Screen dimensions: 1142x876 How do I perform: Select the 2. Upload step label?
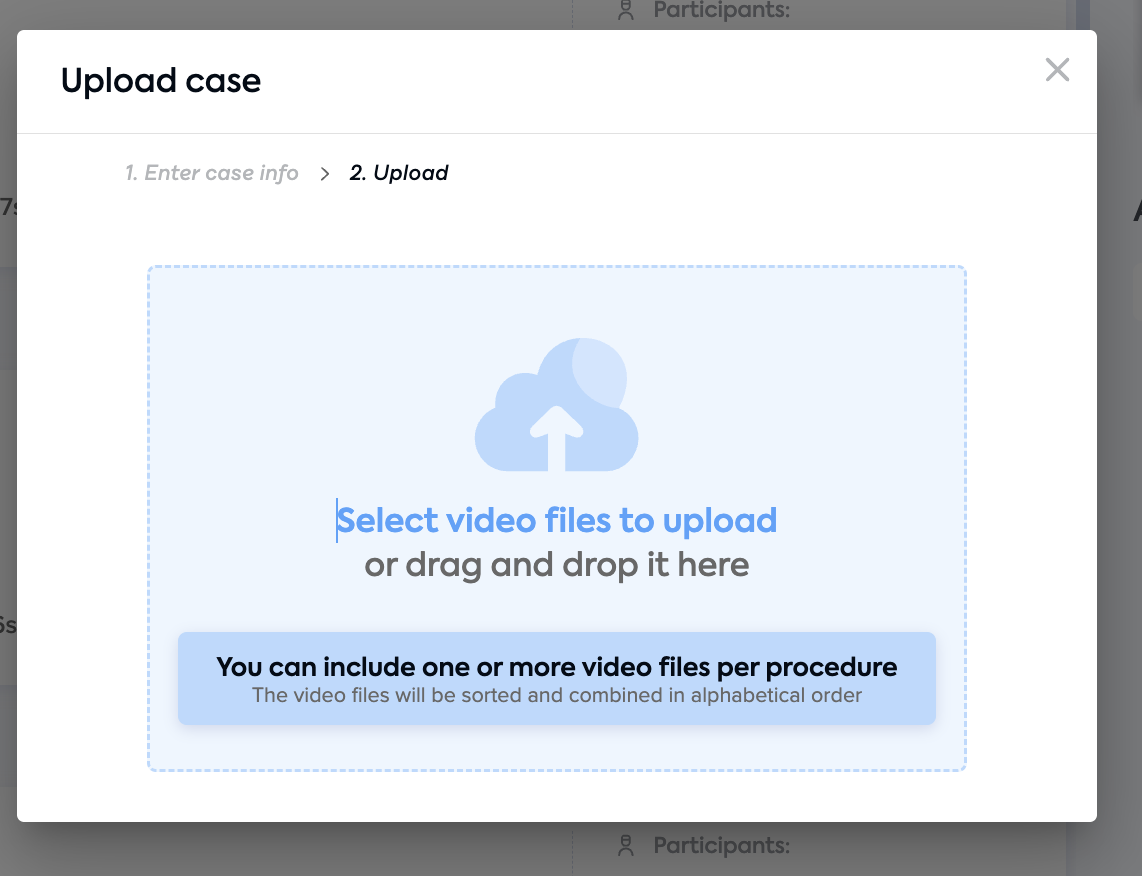pos(398,173)
